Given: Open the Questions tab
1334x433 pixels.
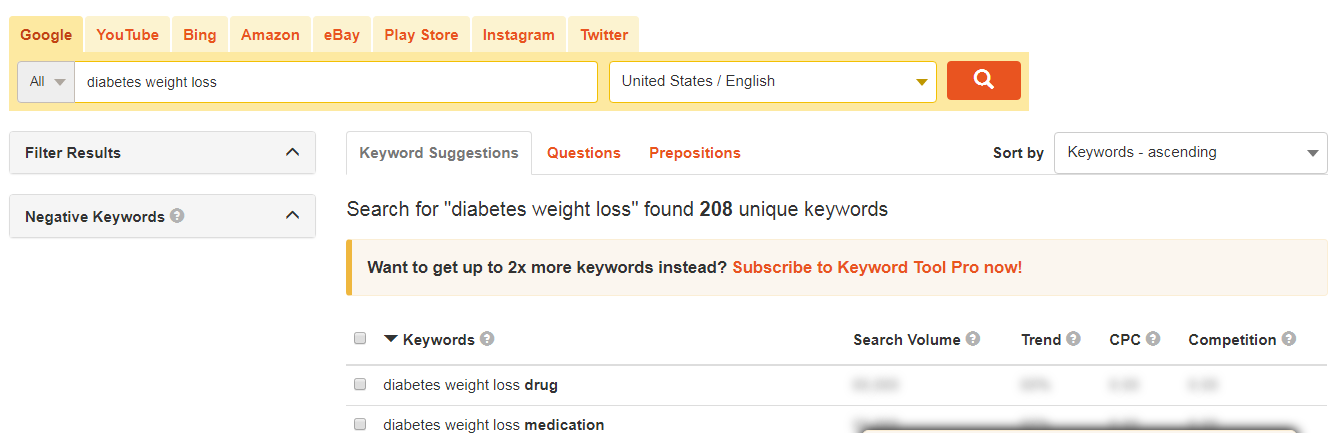Looking at the screenshot, I should tap(584, 153).
